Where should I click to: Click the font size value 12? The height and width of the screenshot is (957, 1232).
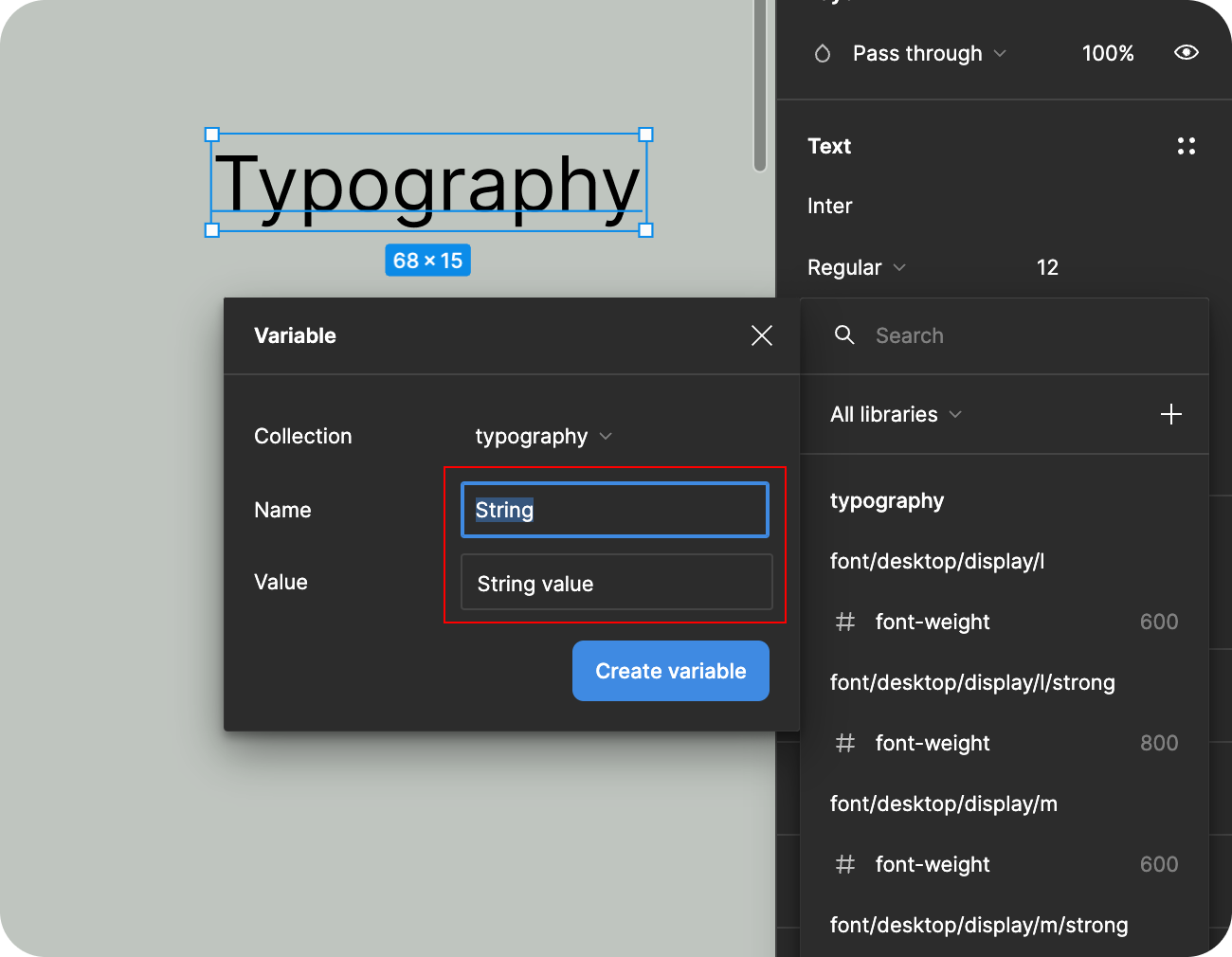[x=1047, y=267]
